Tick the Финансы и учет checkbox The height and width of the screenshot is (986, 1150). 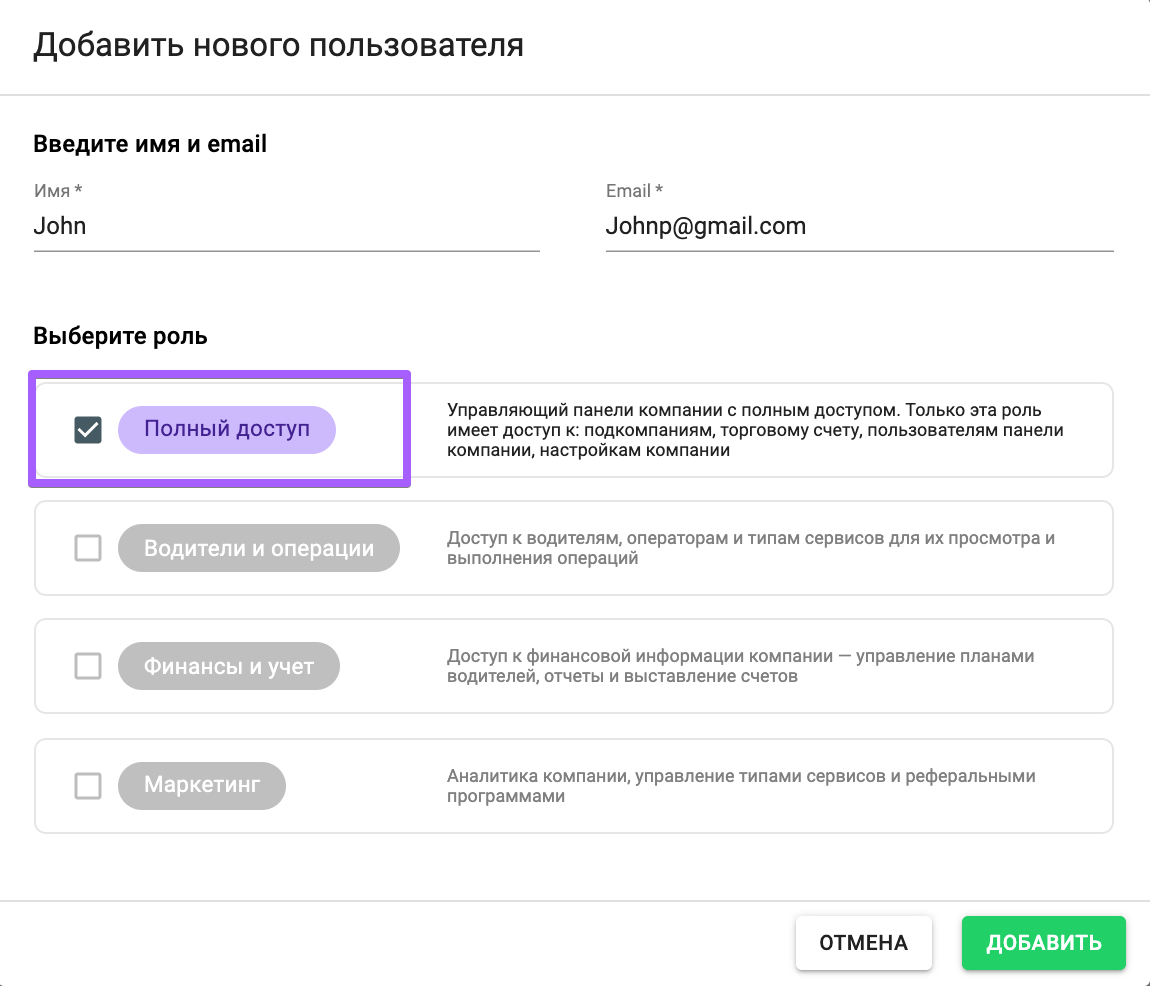click(88, 666)
